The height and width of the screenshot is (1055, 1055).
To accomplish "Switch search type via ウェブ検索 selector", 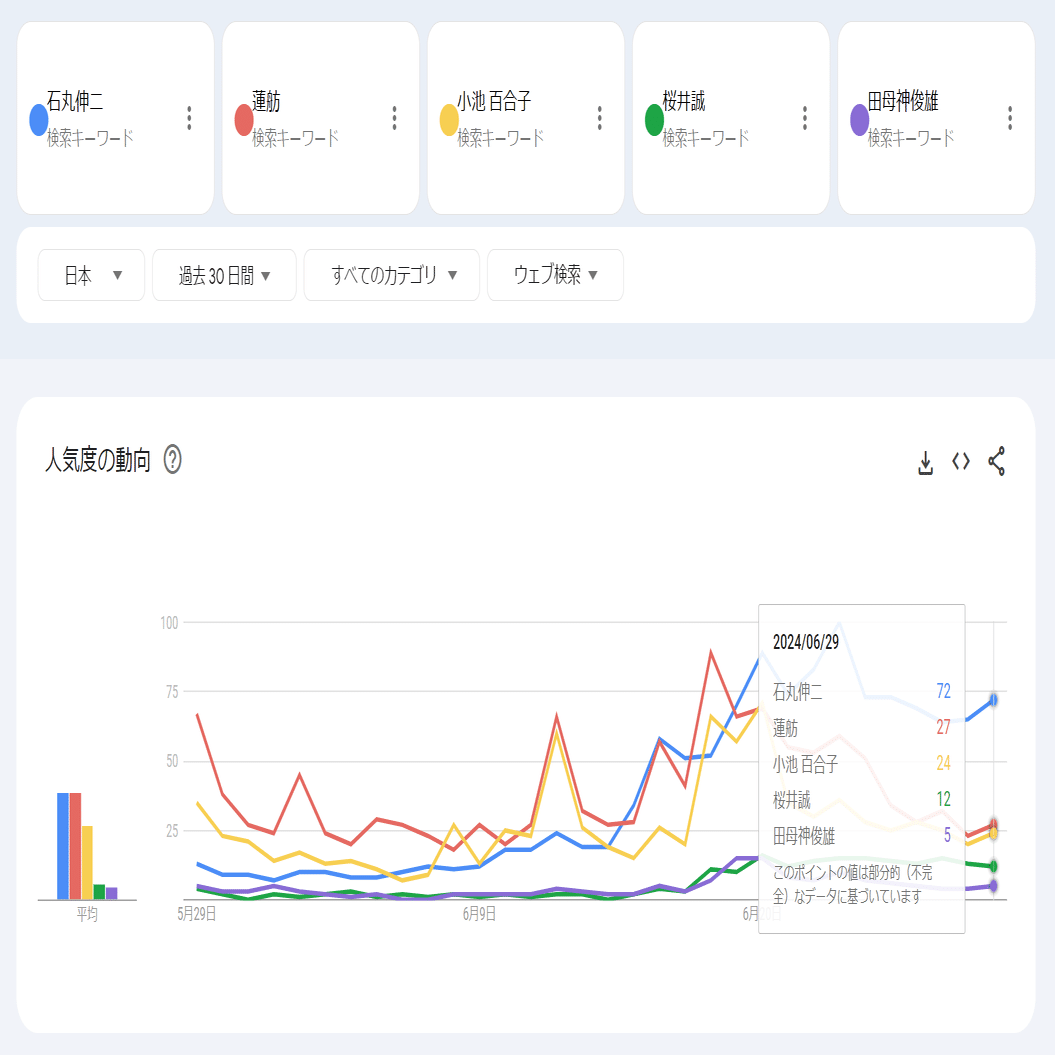I will tap(555, 274).
